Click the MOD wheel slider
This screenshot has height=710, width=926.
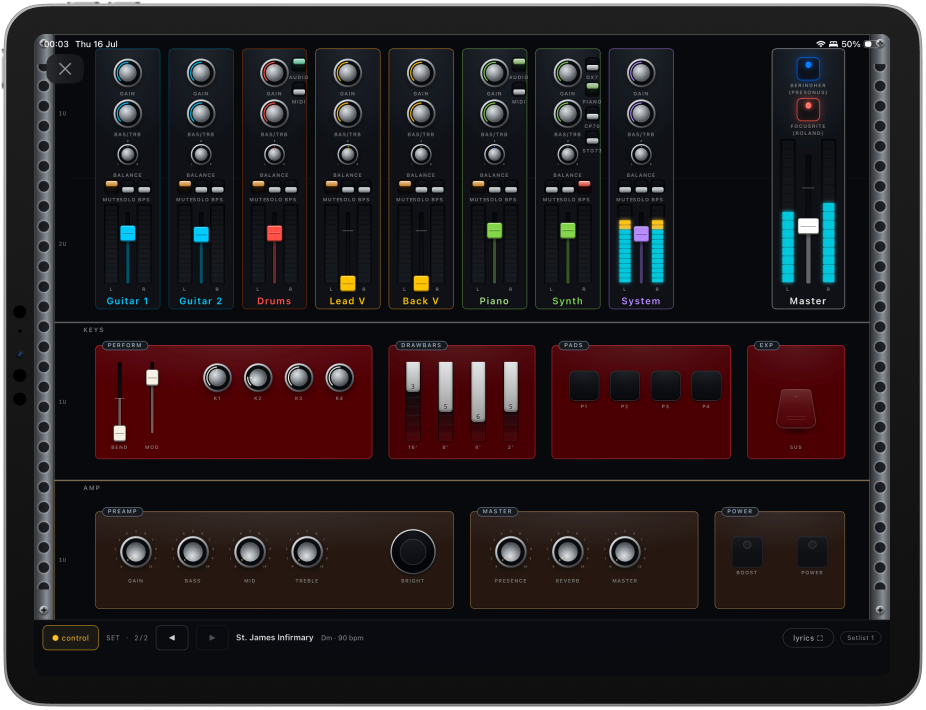152,378
